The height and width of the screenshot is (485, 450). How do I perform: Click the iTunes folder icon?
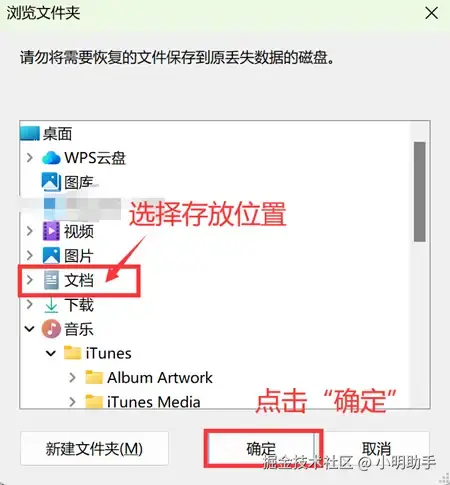[x=72, y=353]
